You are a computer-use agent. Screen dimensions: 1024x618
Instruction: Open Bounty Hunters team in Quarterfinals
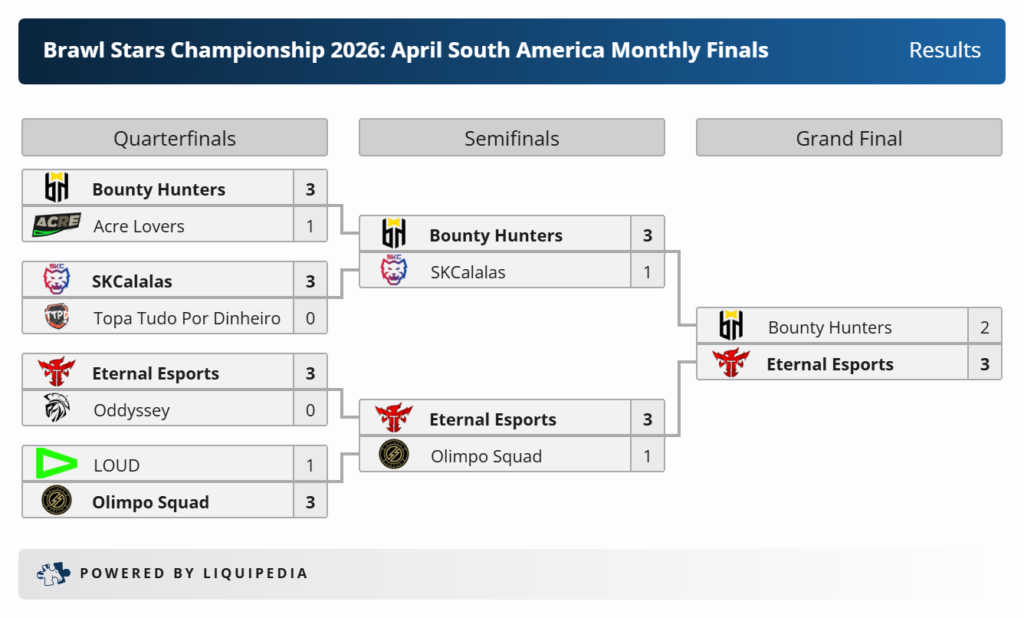click(x=159, y=189)
